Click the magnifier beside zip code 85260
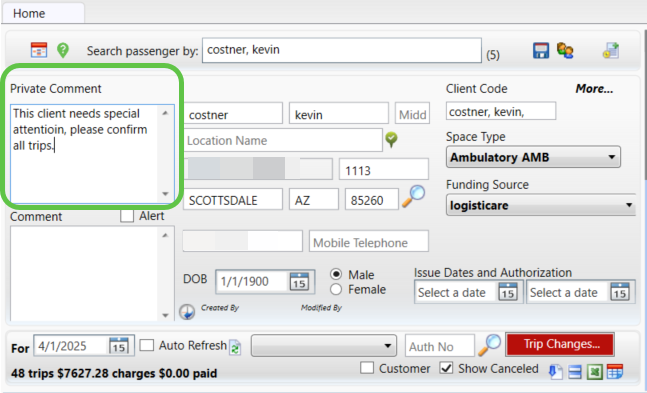The width and height of the screenshot is (647, 393). coord(413,196)
